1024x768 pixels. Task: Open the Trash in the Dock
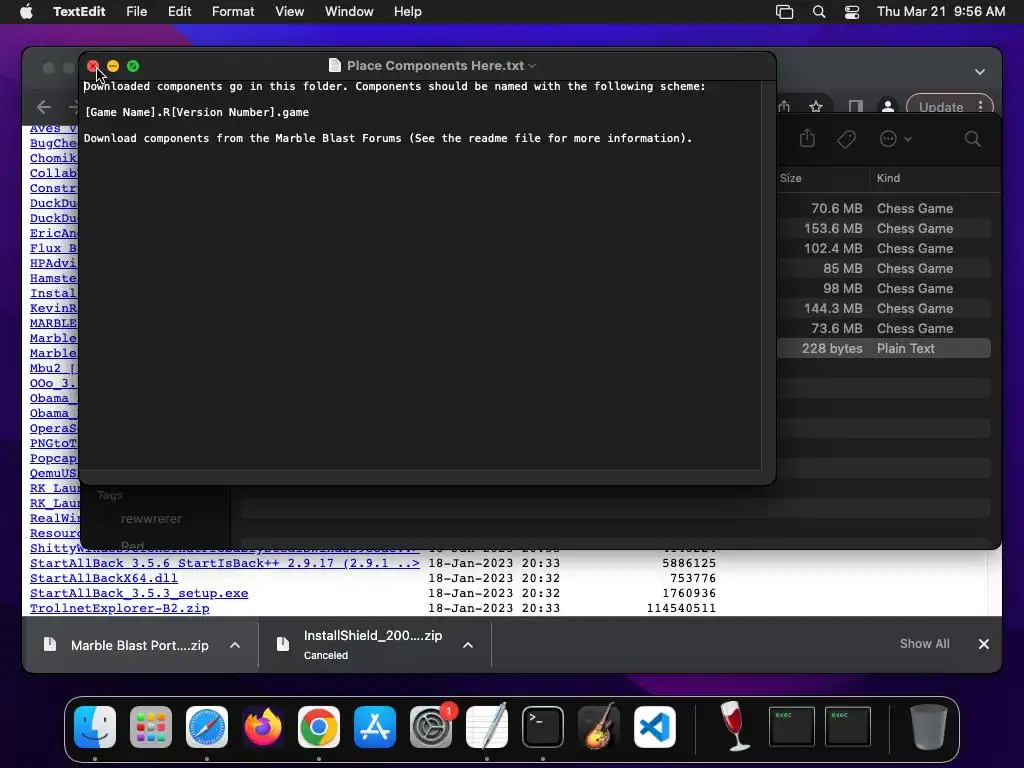pyautogui.click(x=928, y=727)
